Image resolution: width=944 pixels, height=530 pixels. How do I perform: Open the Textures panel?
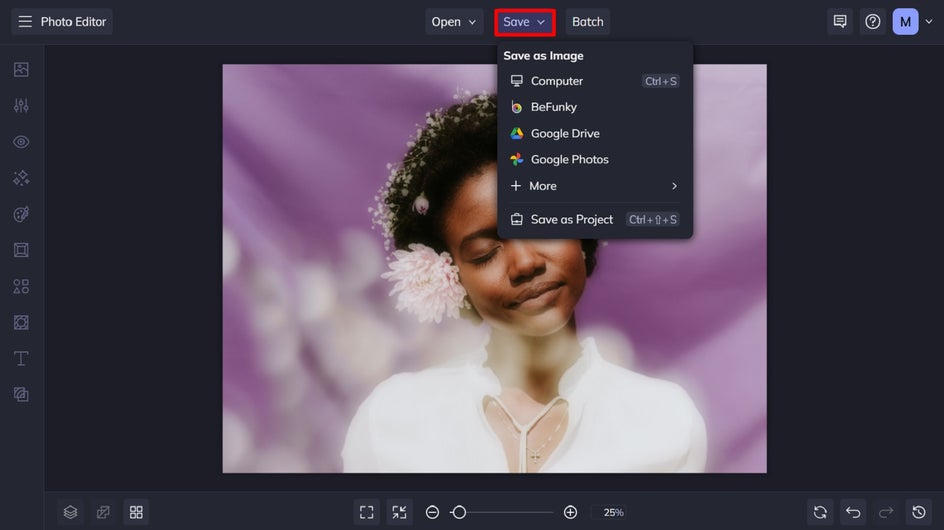[21, 394]
